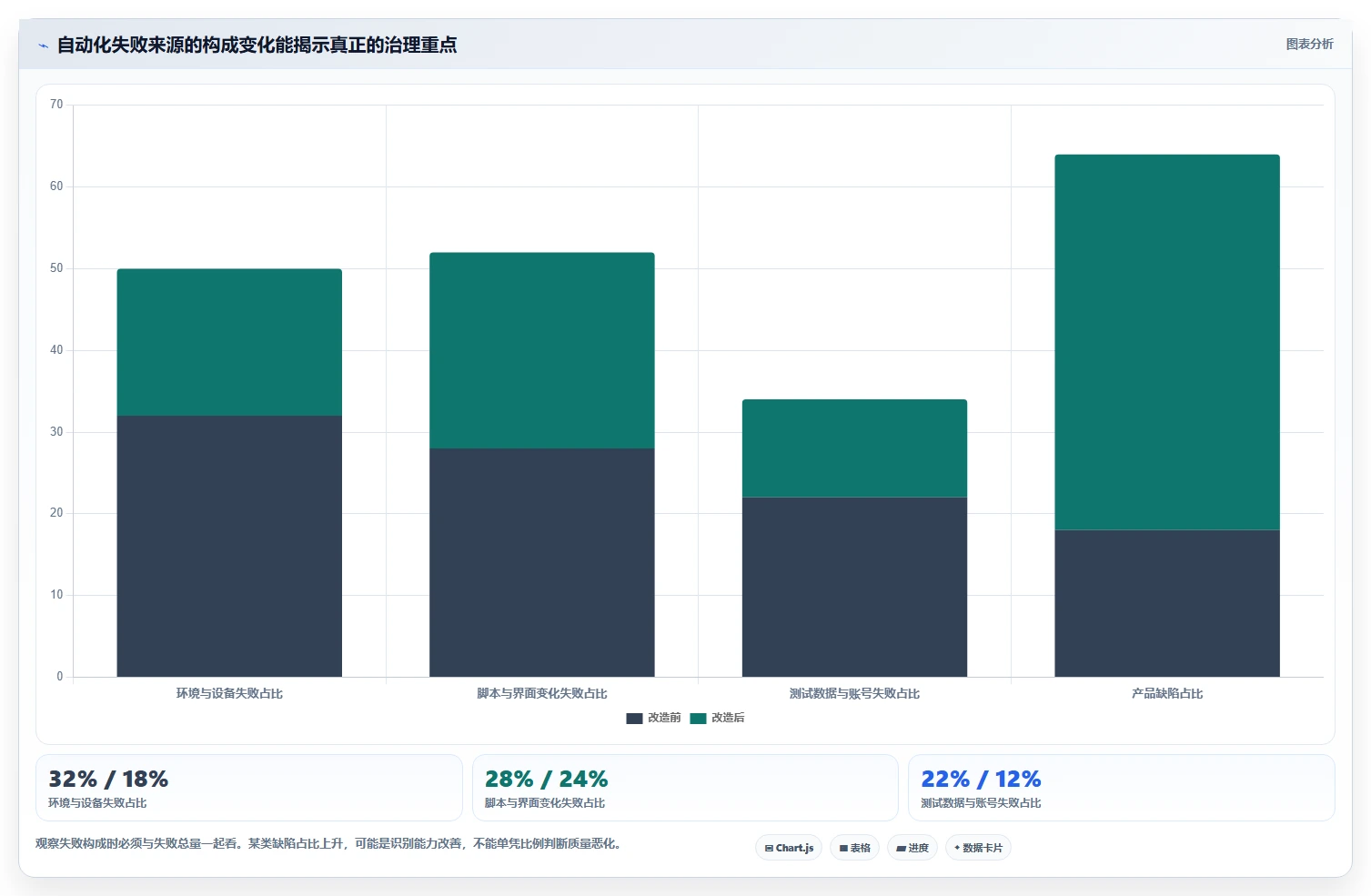The width and height of the screenshot is (1371, 896).
Task: Select the 22% / 12% data card
Action: click(1121, 788)
